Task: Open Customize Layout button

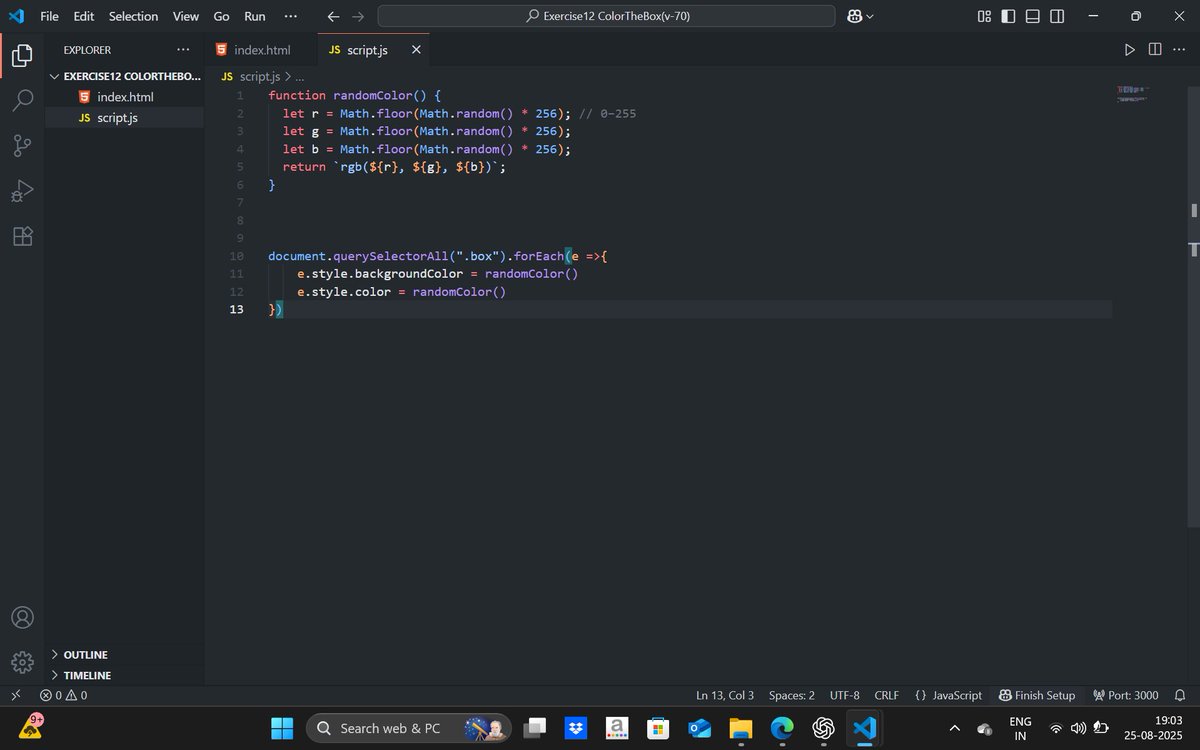Action: click(984, 17)
